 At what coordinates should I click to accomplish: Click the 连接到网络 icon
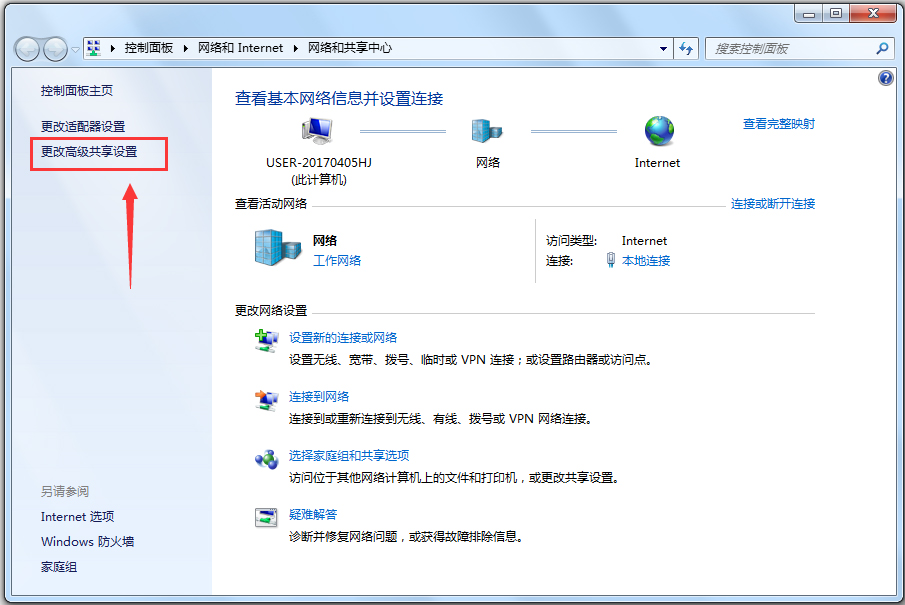266,398
